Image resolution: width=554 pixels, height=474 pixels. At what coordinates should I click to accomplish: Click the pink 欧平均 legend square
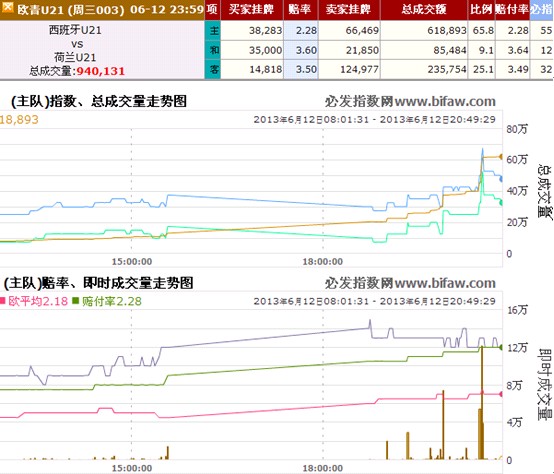[2, 301]
